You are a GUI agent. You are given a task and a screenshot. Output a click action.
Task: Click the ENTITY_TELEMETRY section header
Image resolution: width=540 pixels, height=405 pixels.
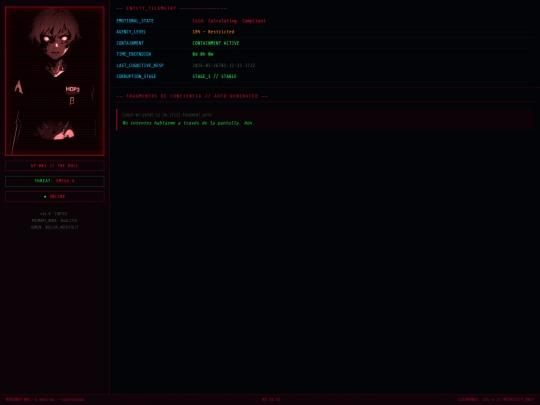[172, 8]
